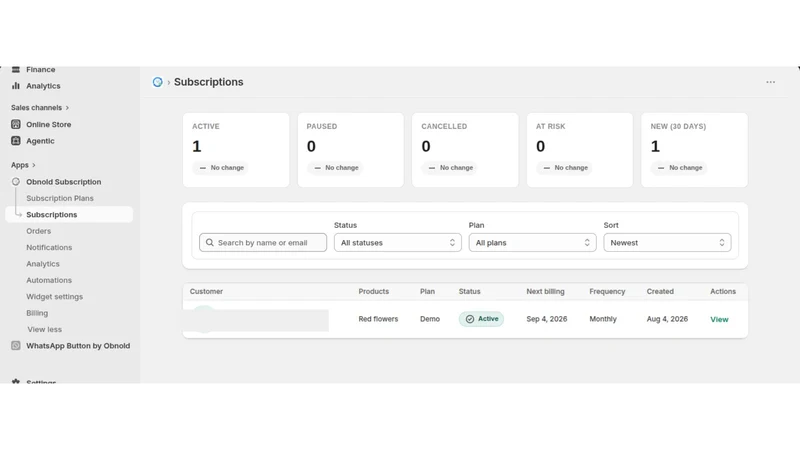This screenshot has width=800, height=450.
Task: Click the AT RISK summary card
Action: 580,150
